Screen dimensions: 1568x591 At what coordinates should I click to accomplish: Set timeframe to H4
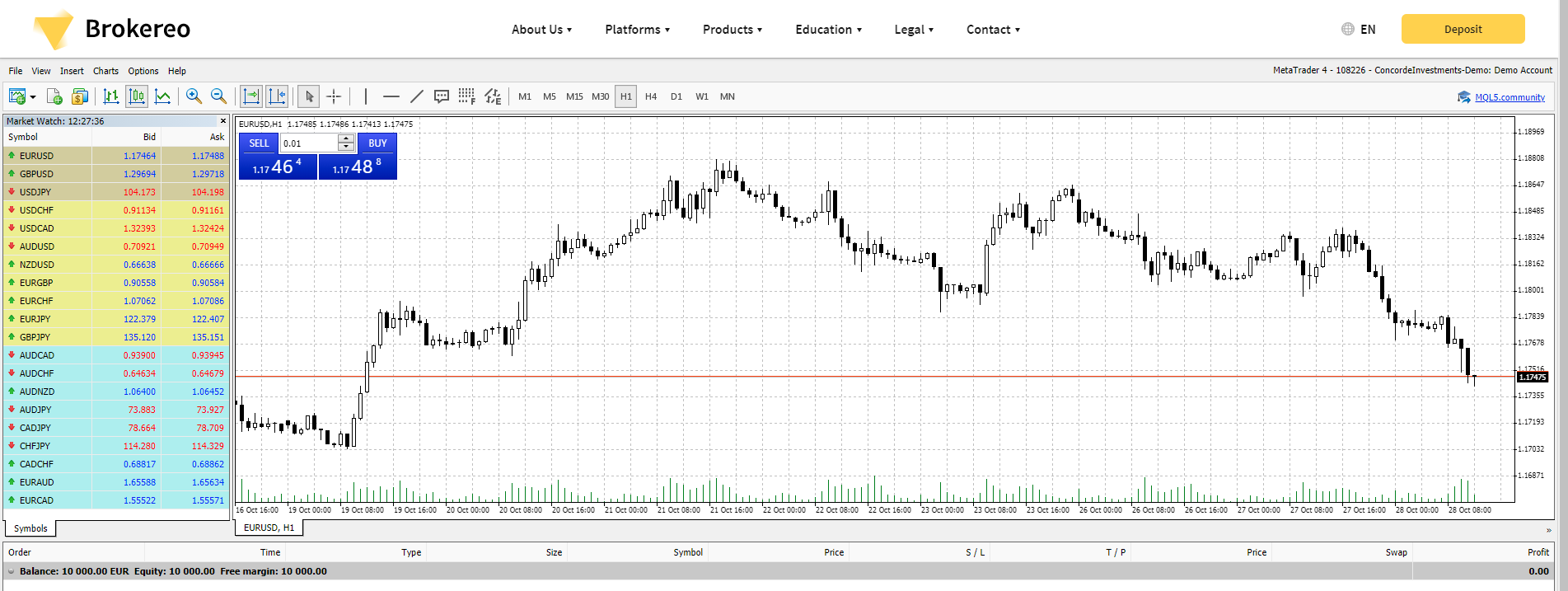click(x=651, y=96)
